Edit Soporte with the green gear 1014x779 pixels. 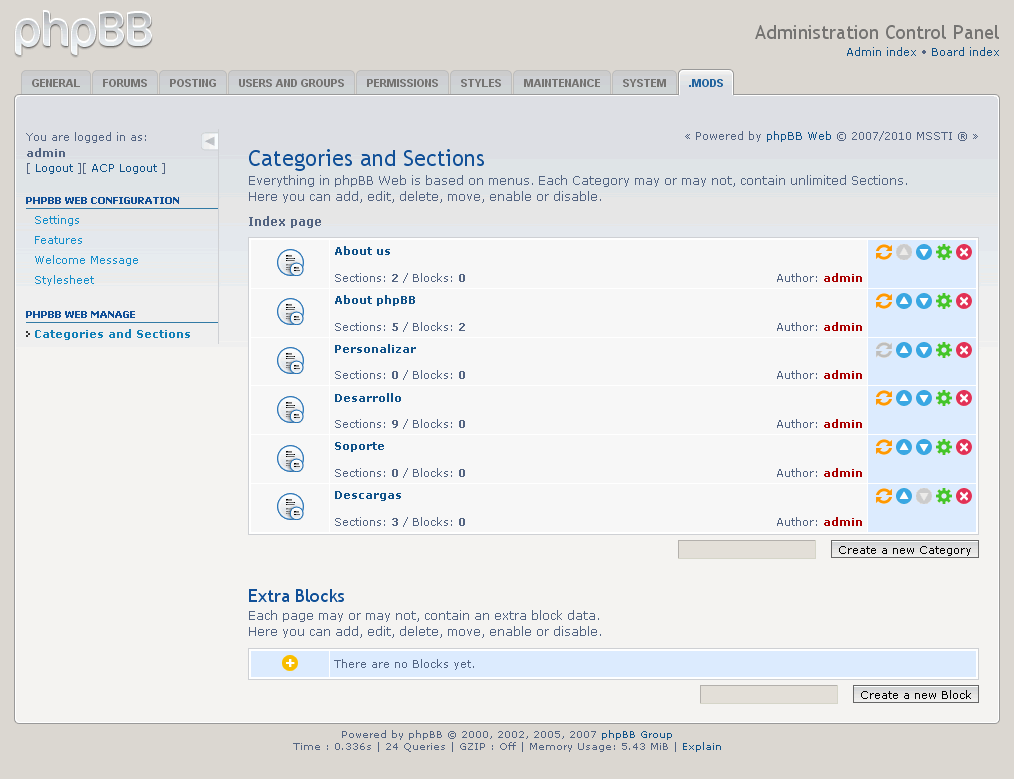pos(944,447)
